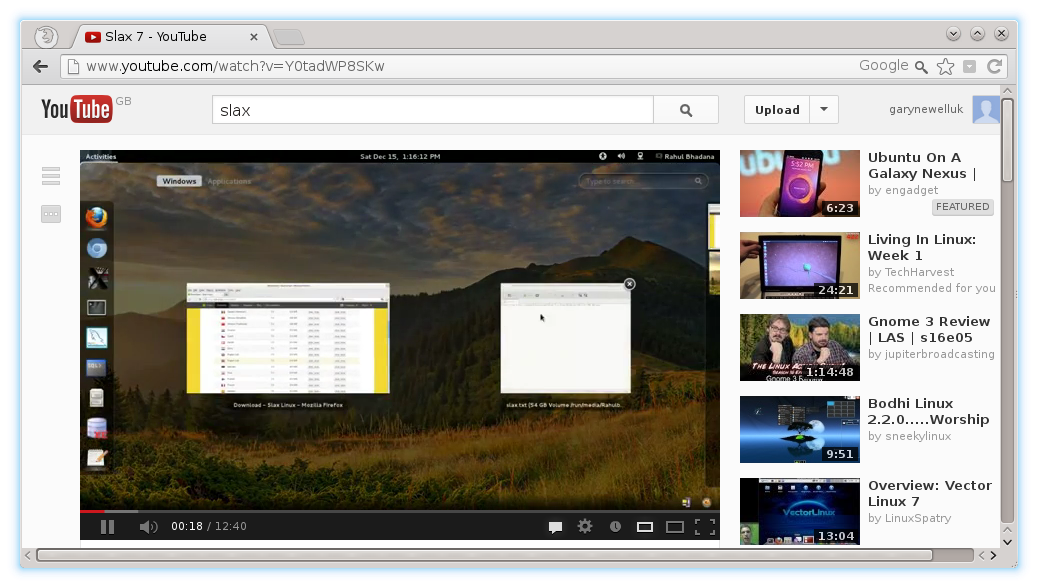Viewport: 1038px width, 588px height.
Task: Click the 'by jupiterbroadcasting' channel text
Action: coord(931,354)
